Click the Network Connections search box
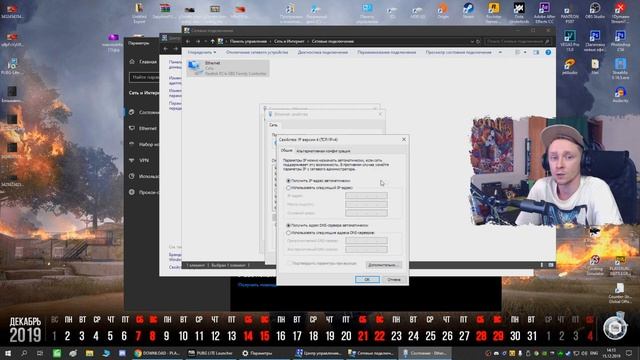Viewport: 640px width, 360px height. coord(517,41)
